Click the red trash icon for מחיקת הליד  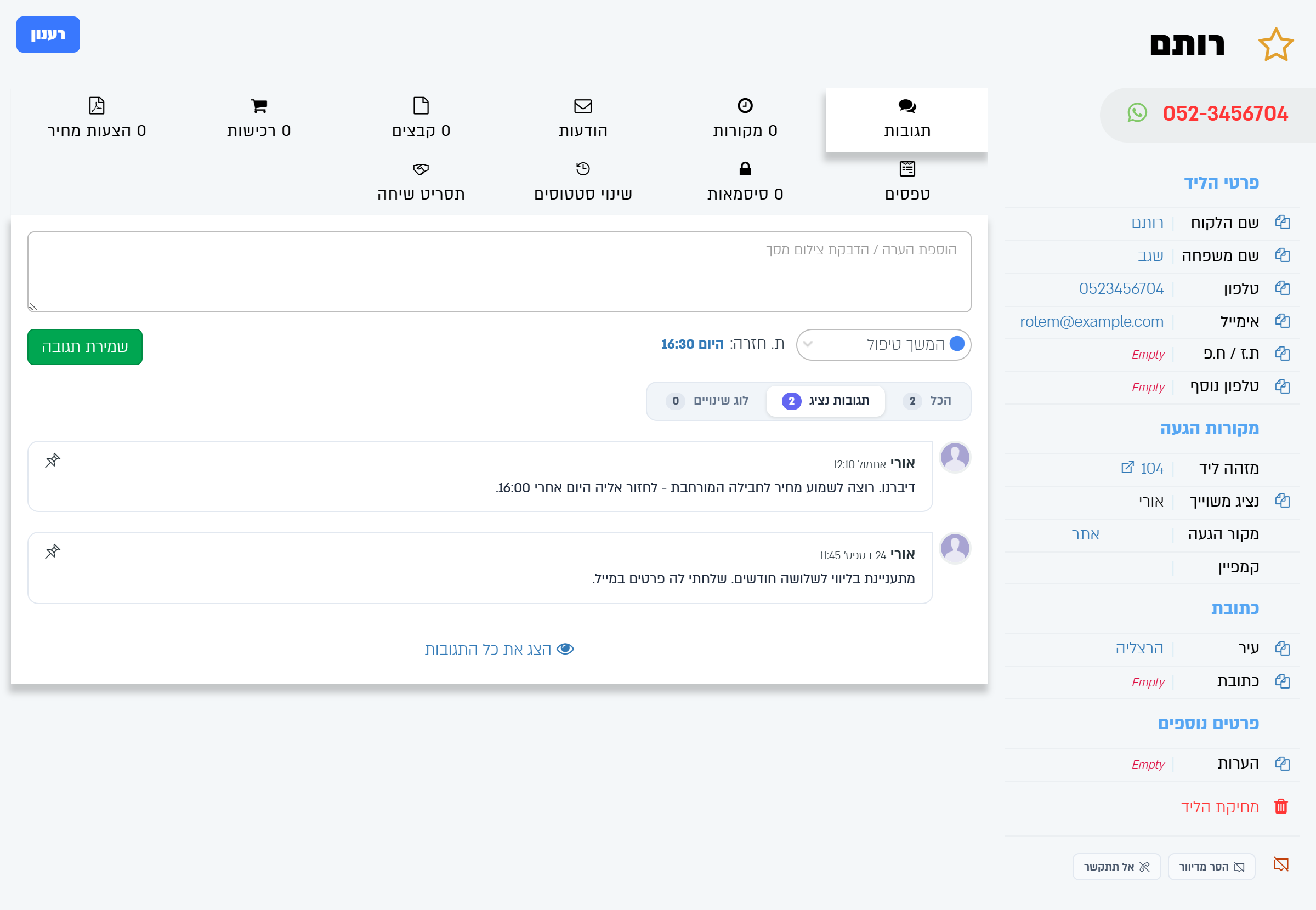pyautogui.click(x=1281, y=806)
